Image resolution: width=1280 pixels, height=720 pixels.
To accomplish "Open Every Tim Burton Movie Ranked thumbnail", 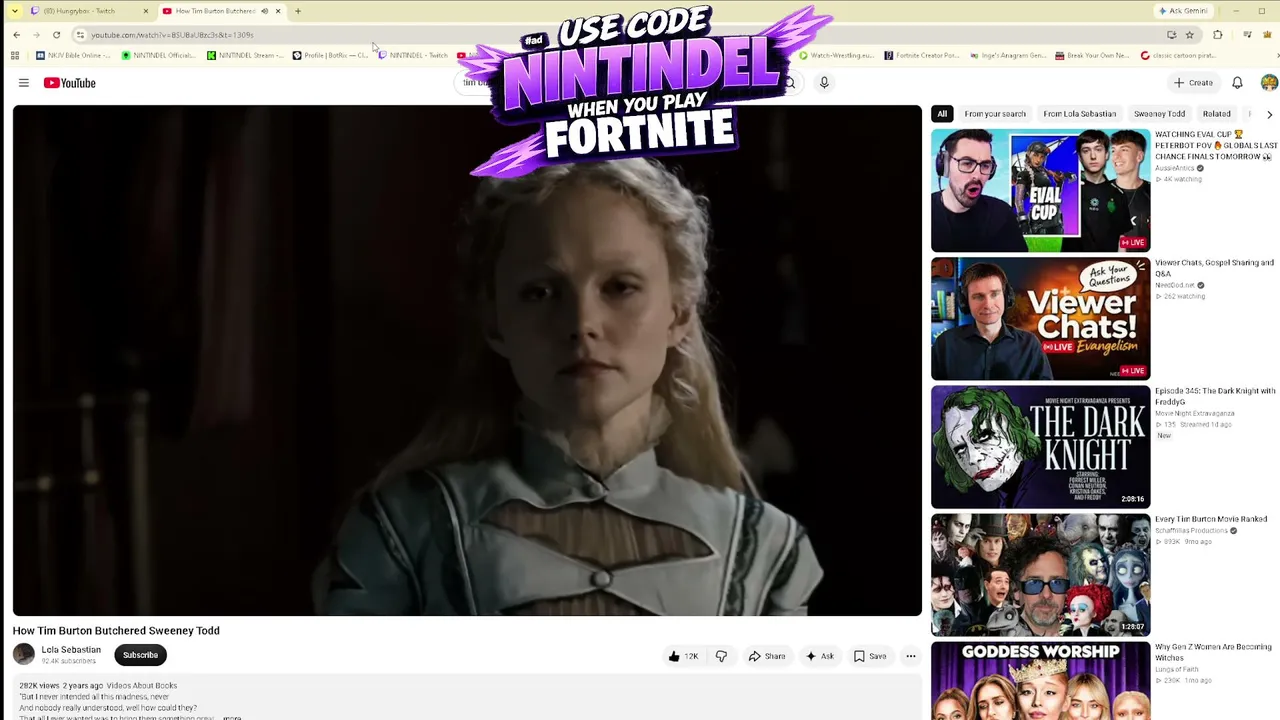I will point(1040,575).
